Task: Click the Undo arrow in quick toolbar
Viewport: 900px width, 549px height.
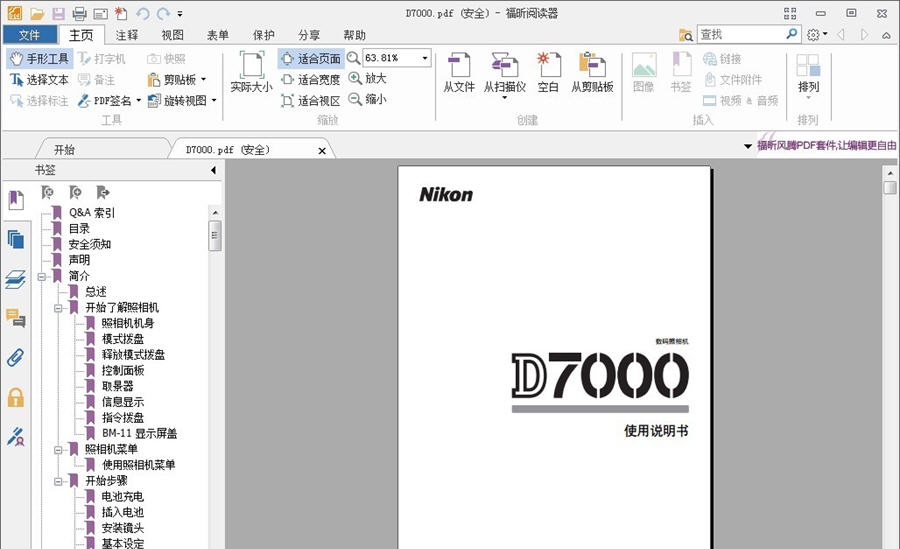Action: 142,13
